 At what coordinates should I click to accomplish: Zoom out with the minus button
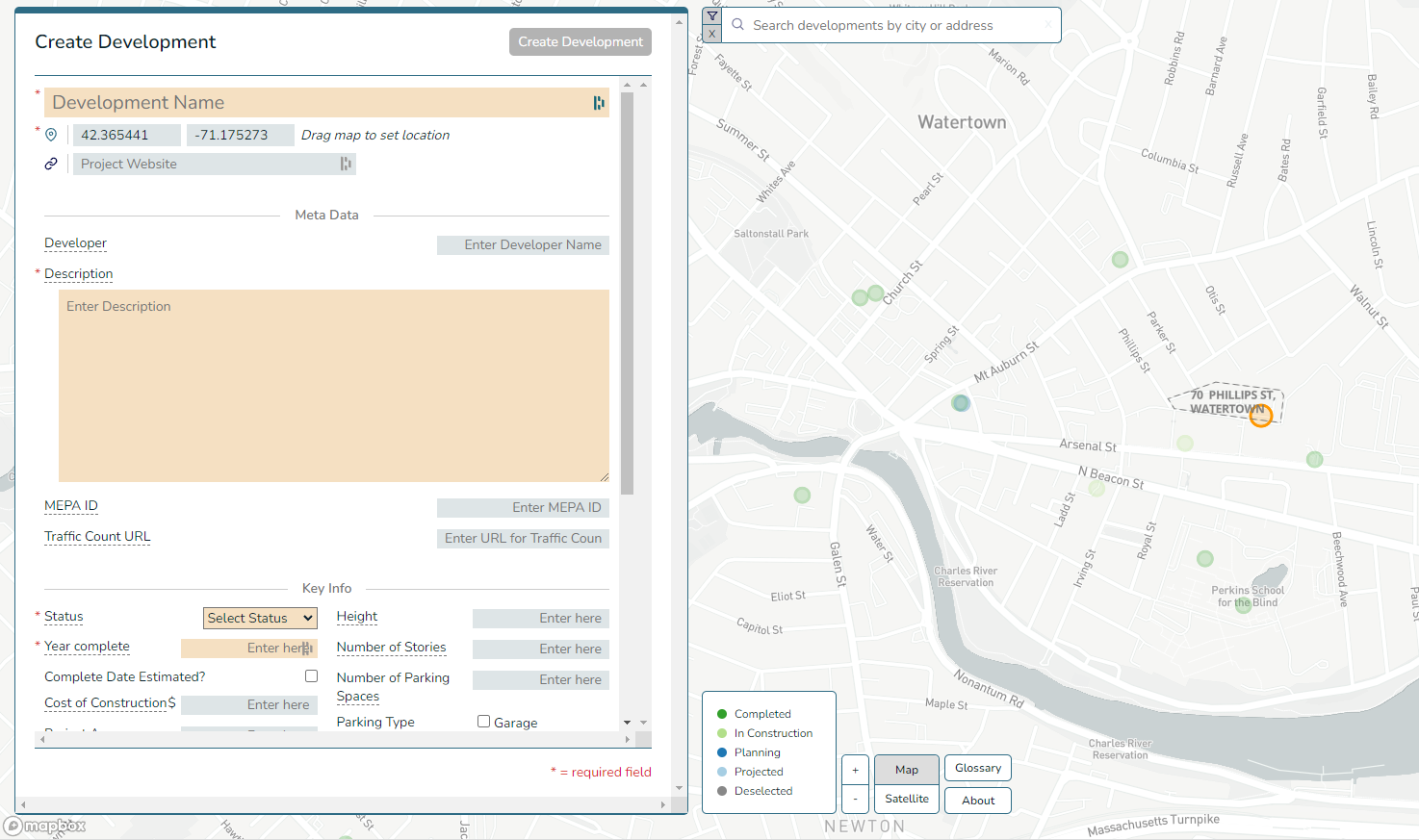click(x=855, y=799)
